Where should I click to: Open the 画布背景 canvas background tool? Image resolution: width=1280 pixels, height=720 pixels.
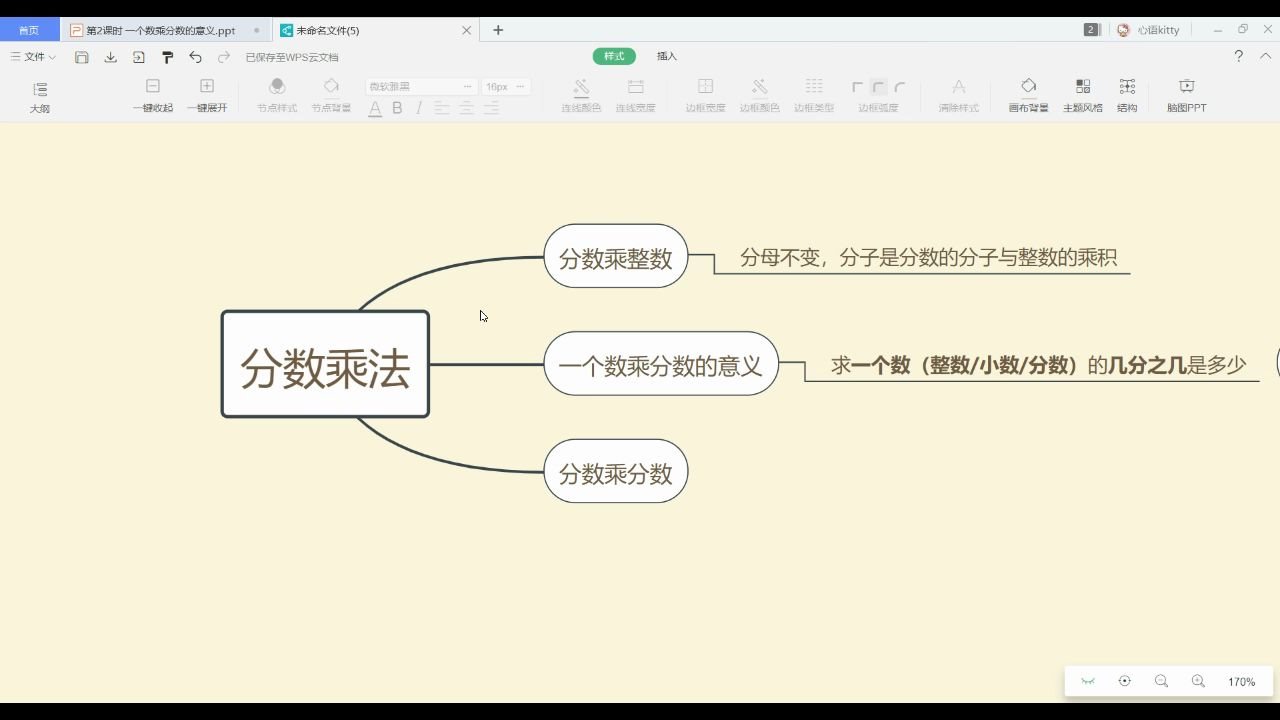1029,96
